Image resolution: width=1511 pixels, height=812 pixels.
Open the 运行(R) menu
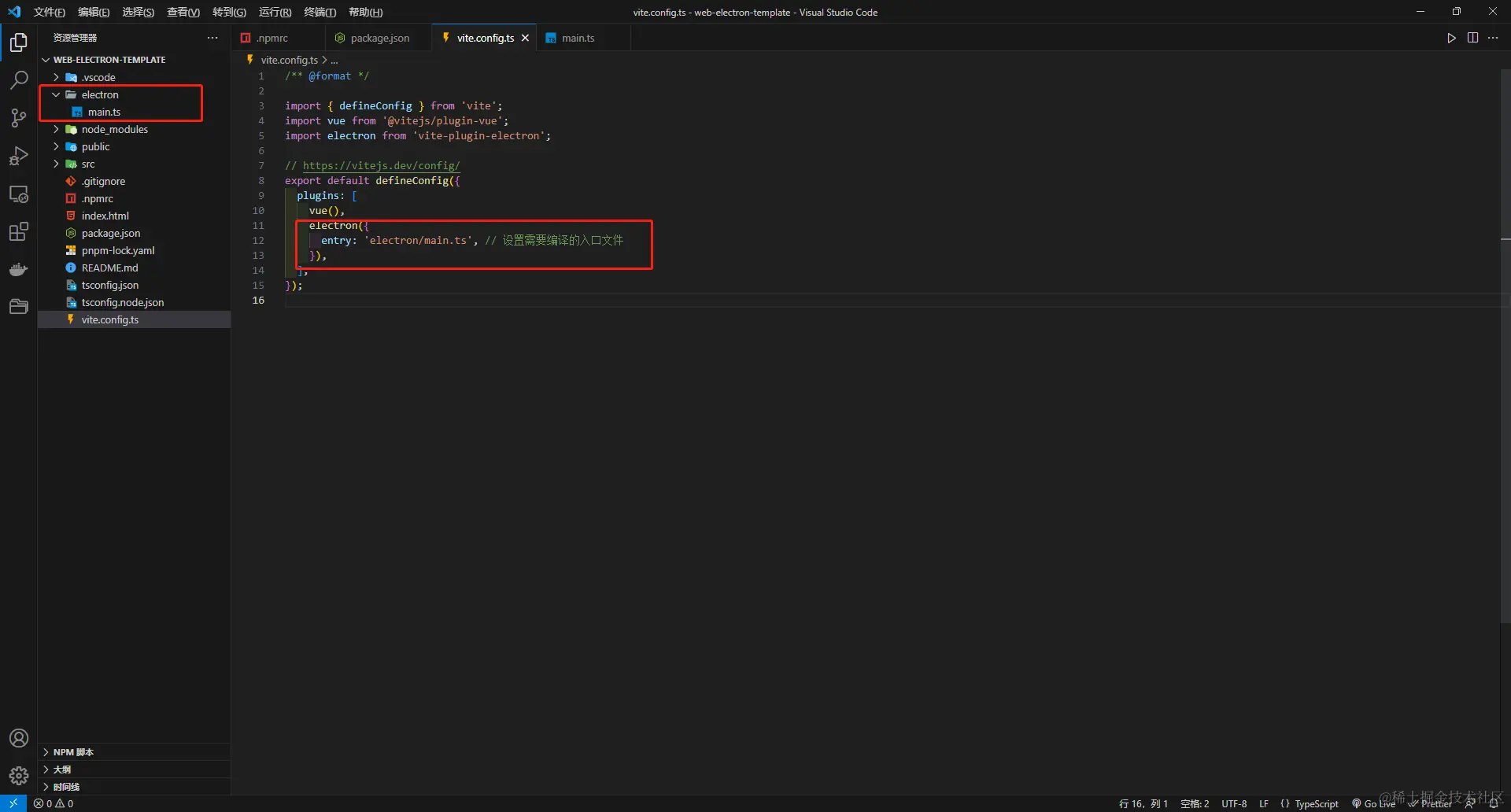[275, 12]
